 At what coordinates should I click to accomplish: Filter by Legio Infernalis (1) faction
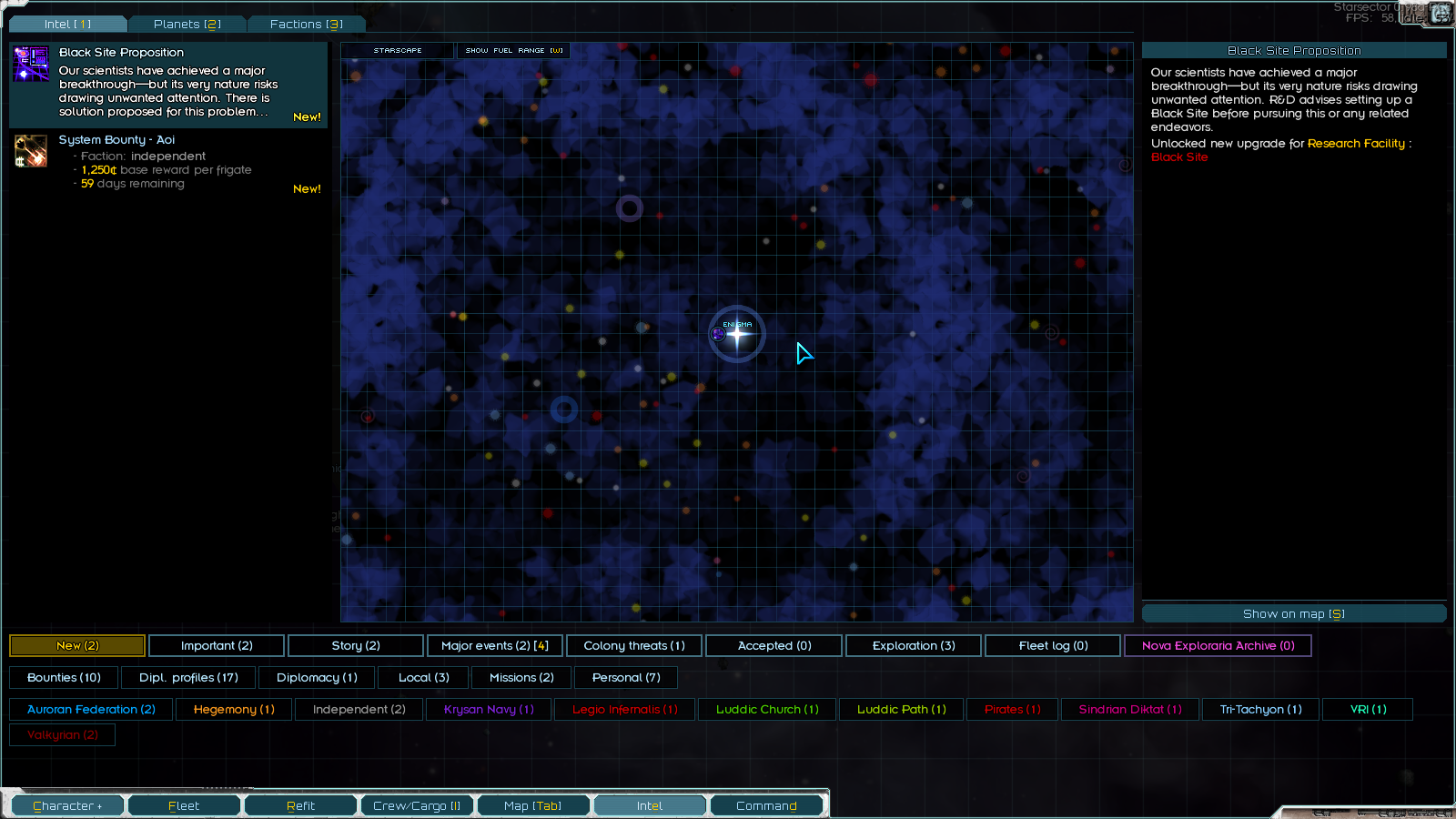click(625, 709)
